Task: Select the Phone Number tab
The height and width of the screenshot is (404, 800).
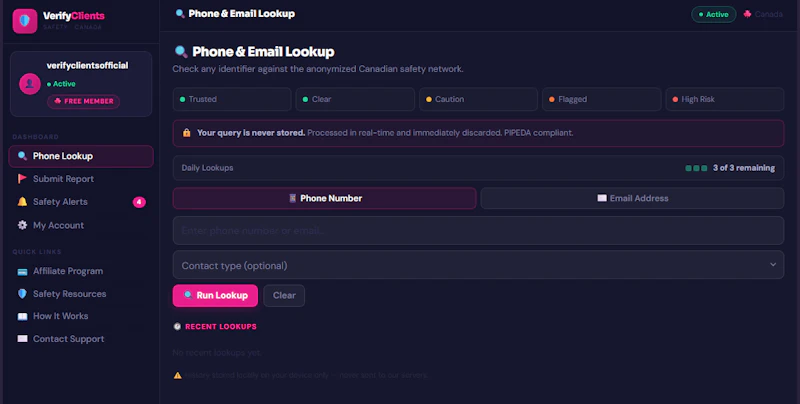Action: coord(324,198)
